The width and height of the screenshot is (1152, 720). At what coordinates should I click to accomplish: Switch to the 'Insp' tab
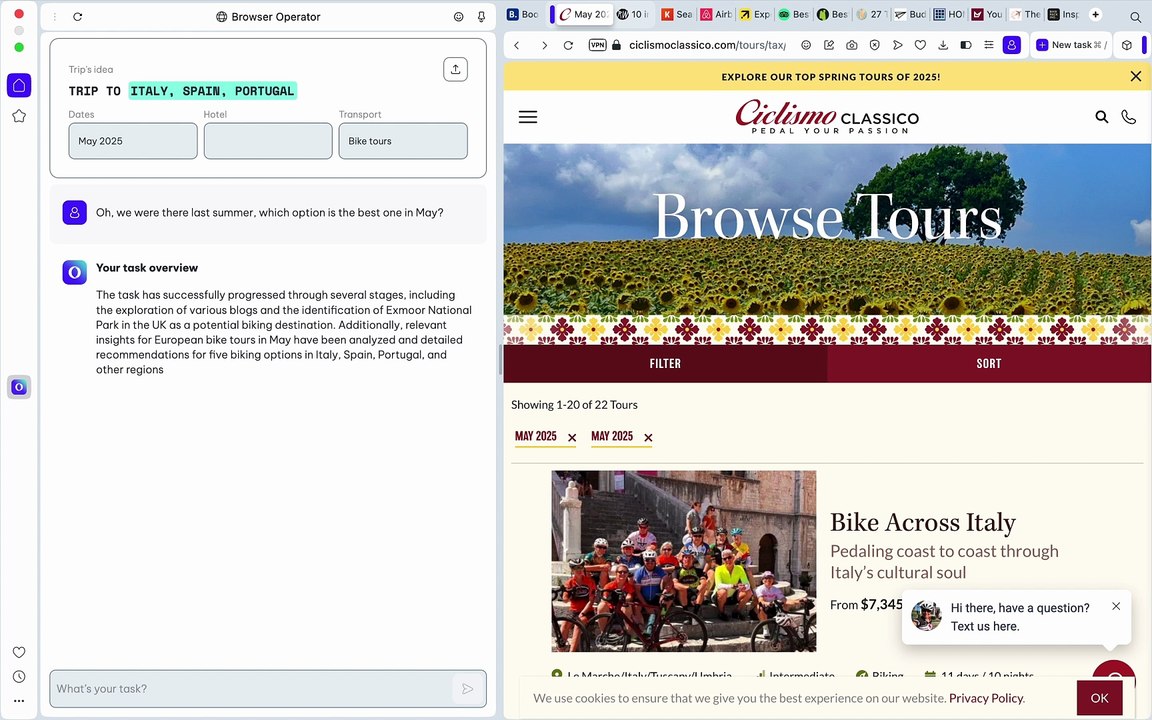pyautogui.click(x=1063, y=14)
